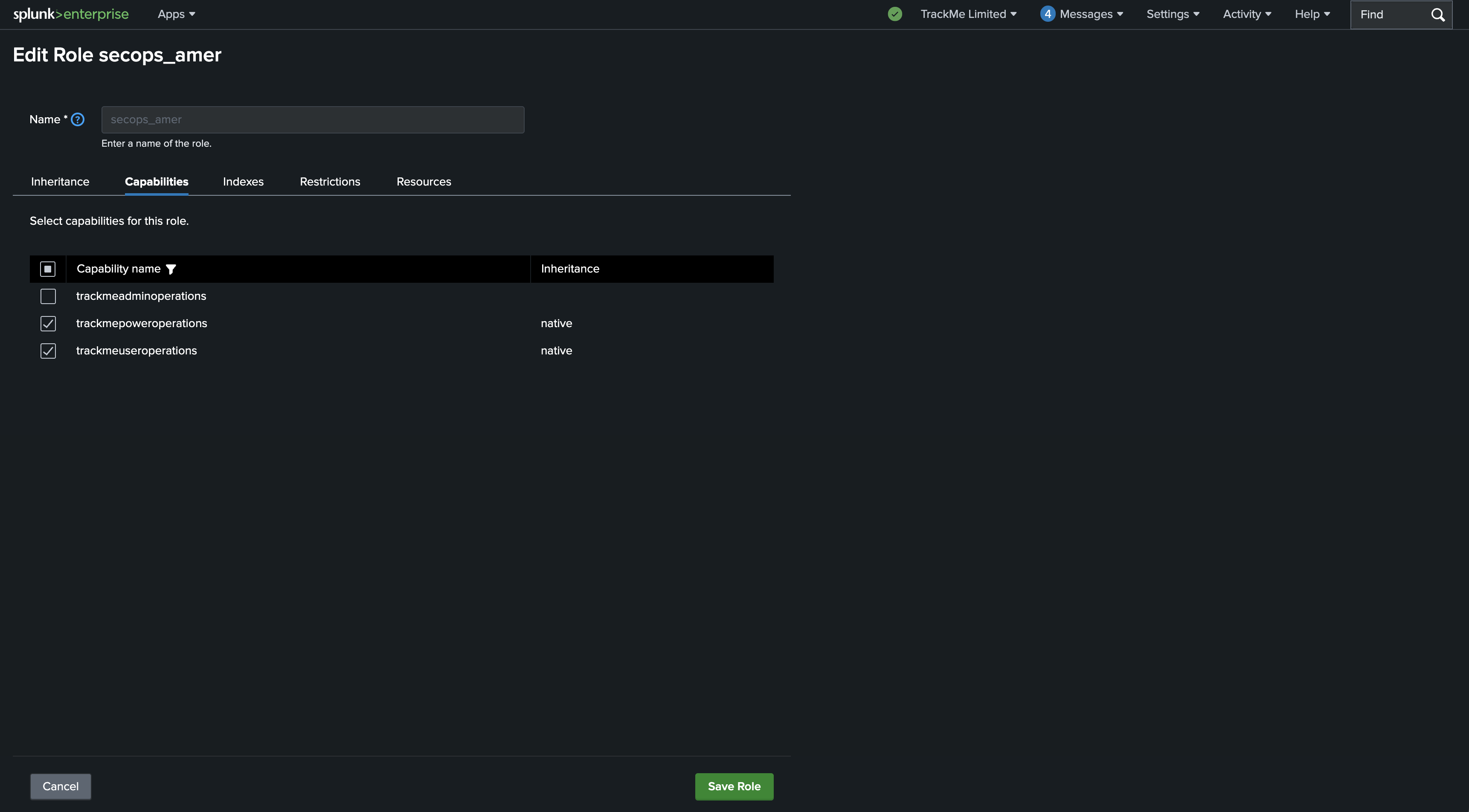Expand the TrackMe Limited user menu
Image resolution: width=1469 pixels, height=812 pixels.
pyautogui.click(x=968, y=14)
